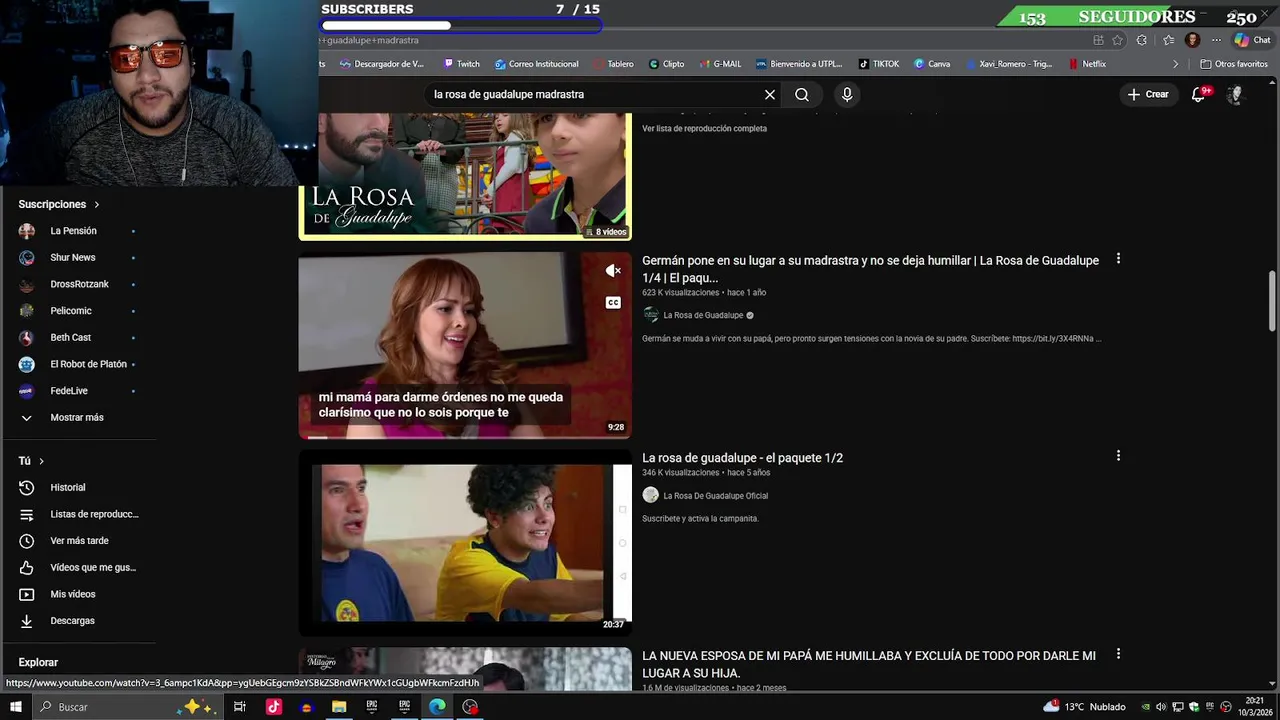Play Germán pone en su lugar thumbnail

pyautogui.click(x=465, y=345)
